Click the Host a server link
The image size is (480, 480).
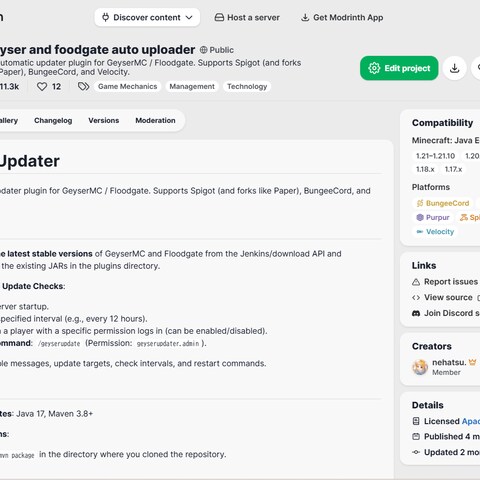point(247,17)
